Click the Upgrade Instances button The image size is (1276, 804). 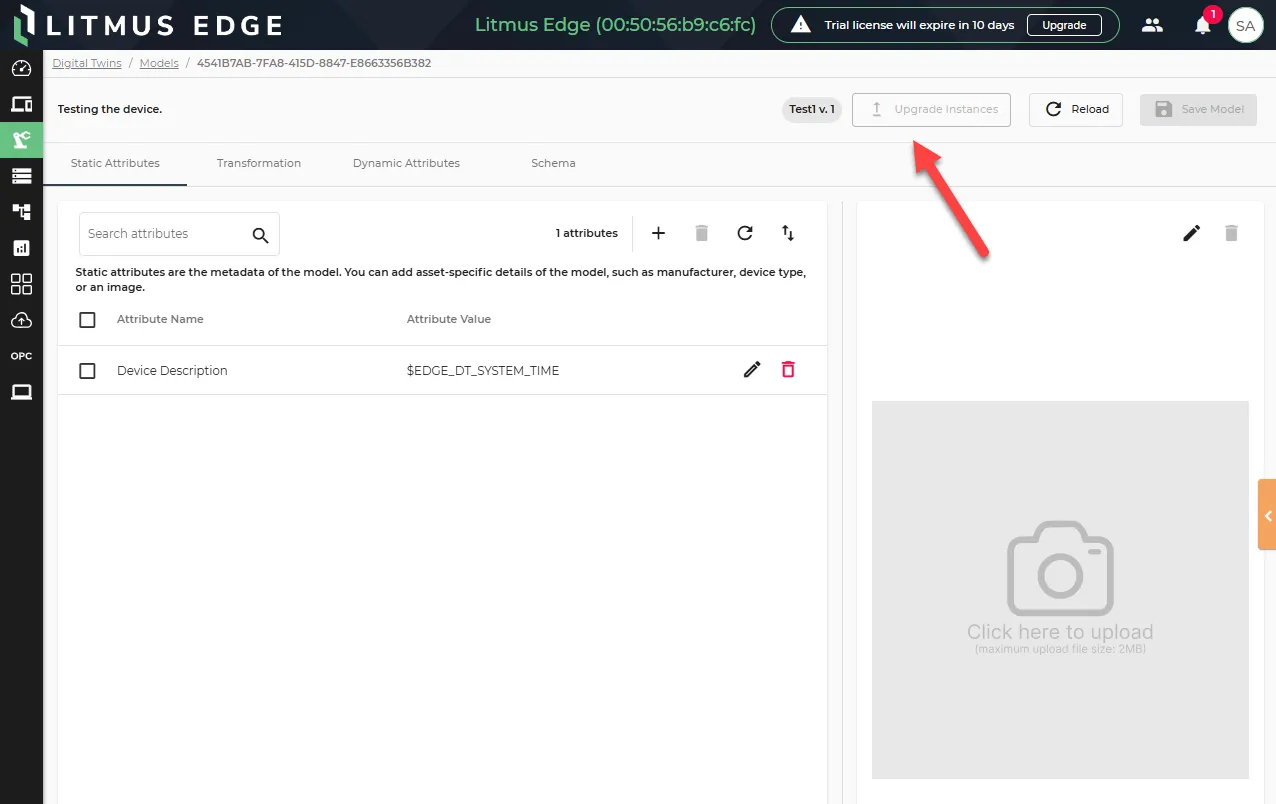931,110
